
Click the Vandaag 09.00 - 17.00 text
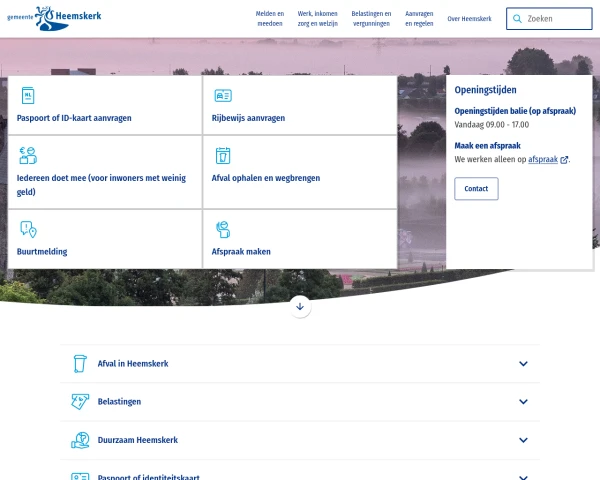click(x=492, y=125)
